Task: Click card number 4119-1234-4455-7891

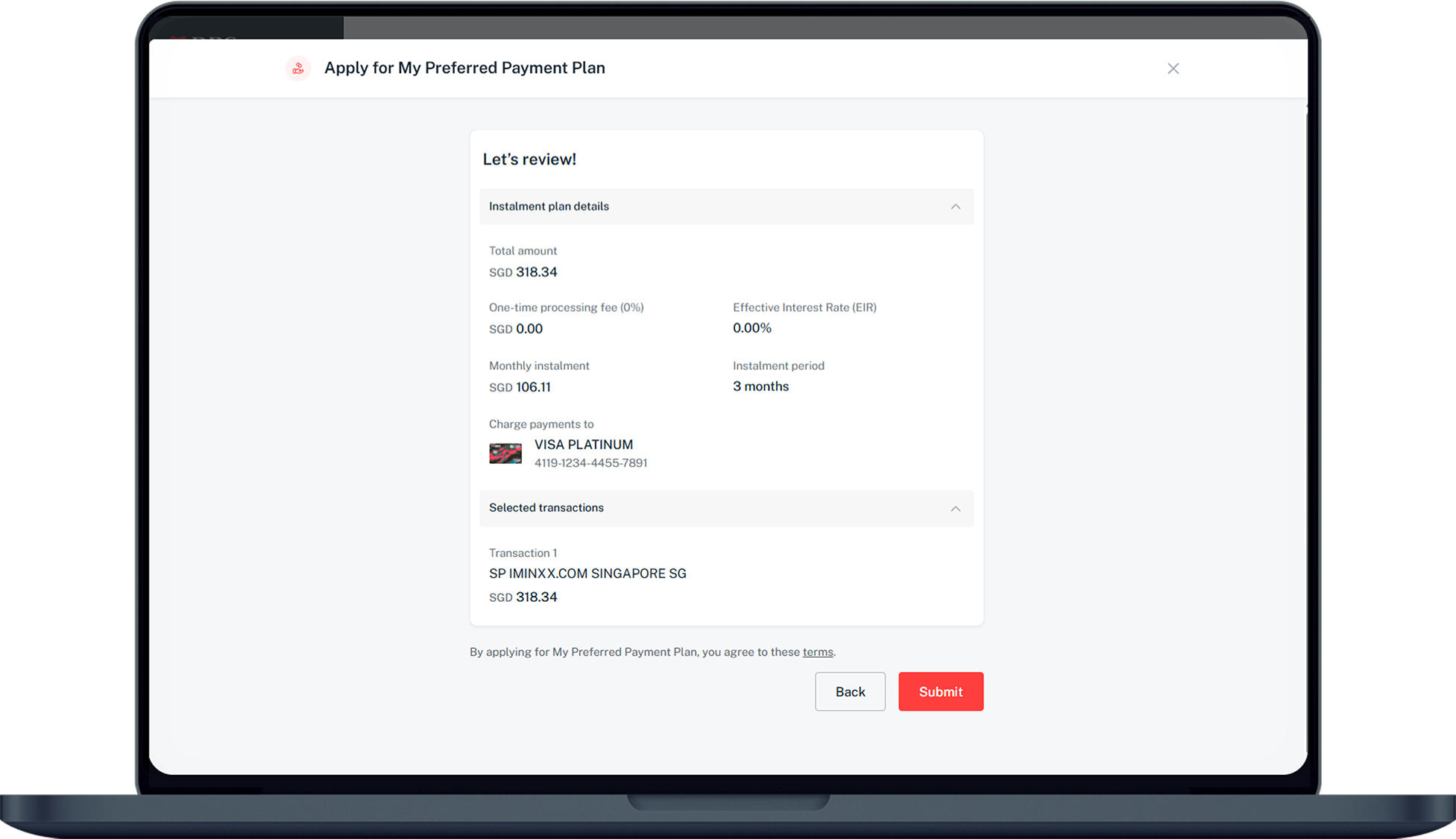Action: (x=590, y=463)
